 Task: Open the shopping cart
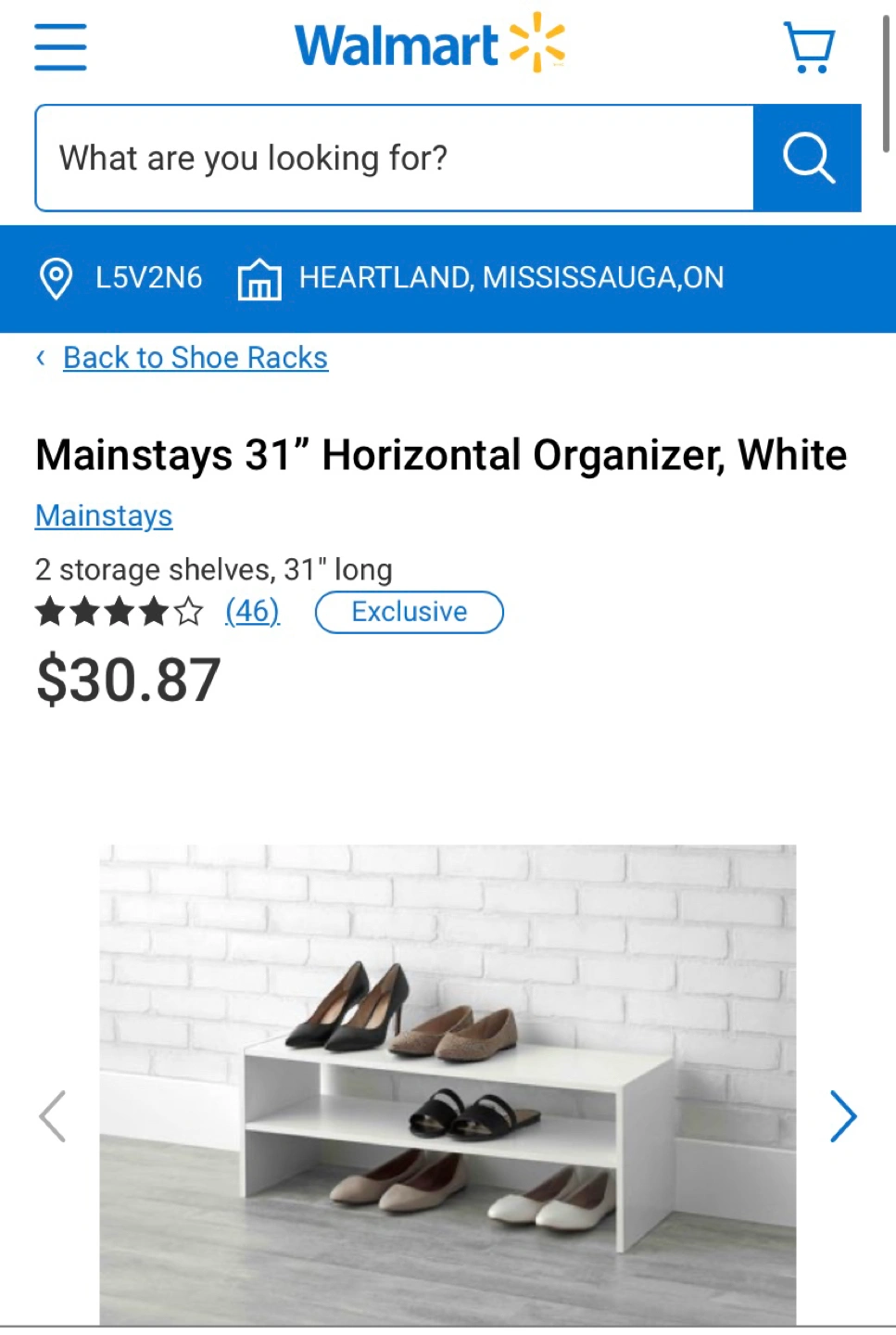click(810, 47)
